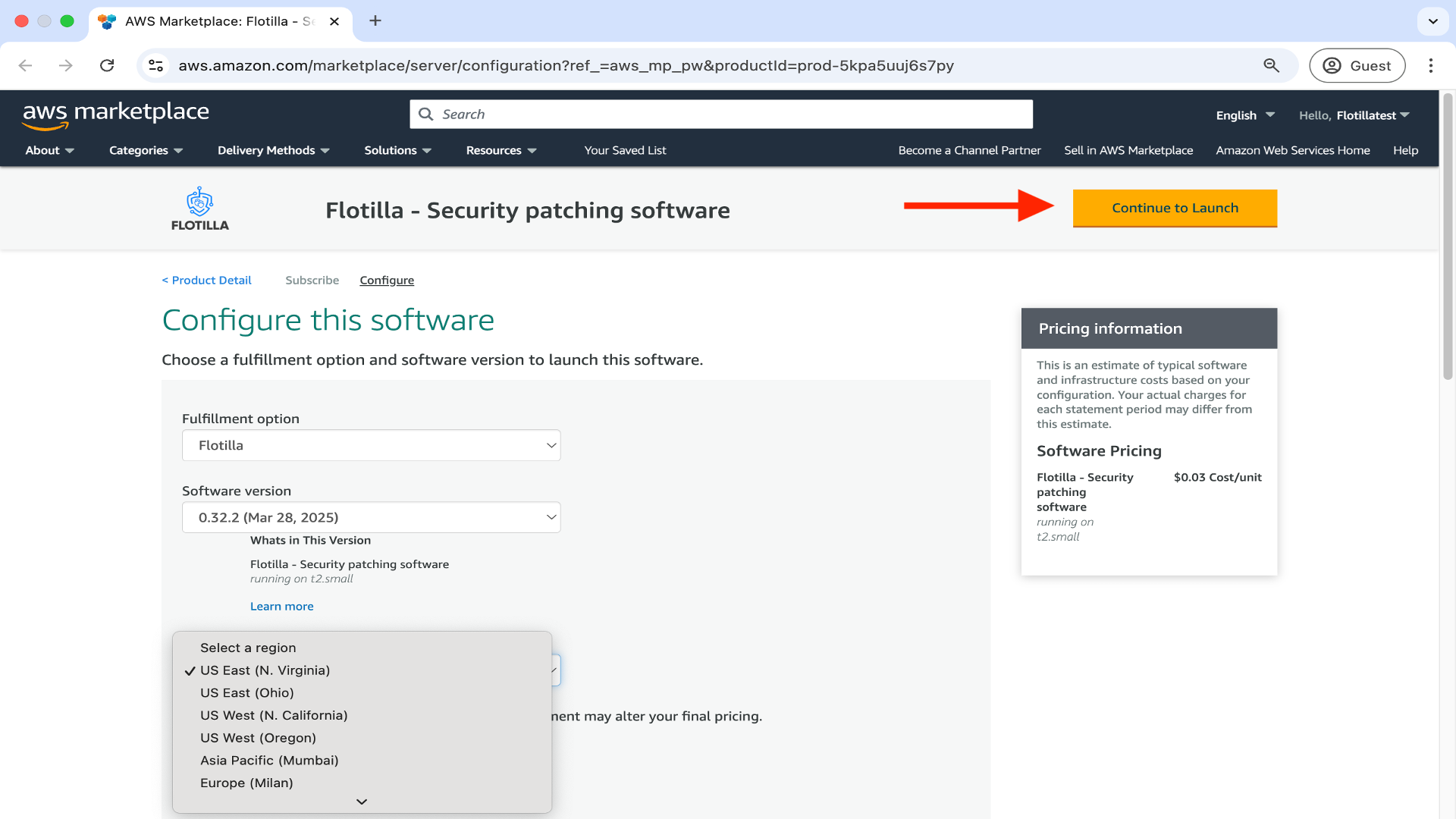Screen dimensions: 1456x819
Task: Open the Guest profile button
Action: click(1357, 66)
